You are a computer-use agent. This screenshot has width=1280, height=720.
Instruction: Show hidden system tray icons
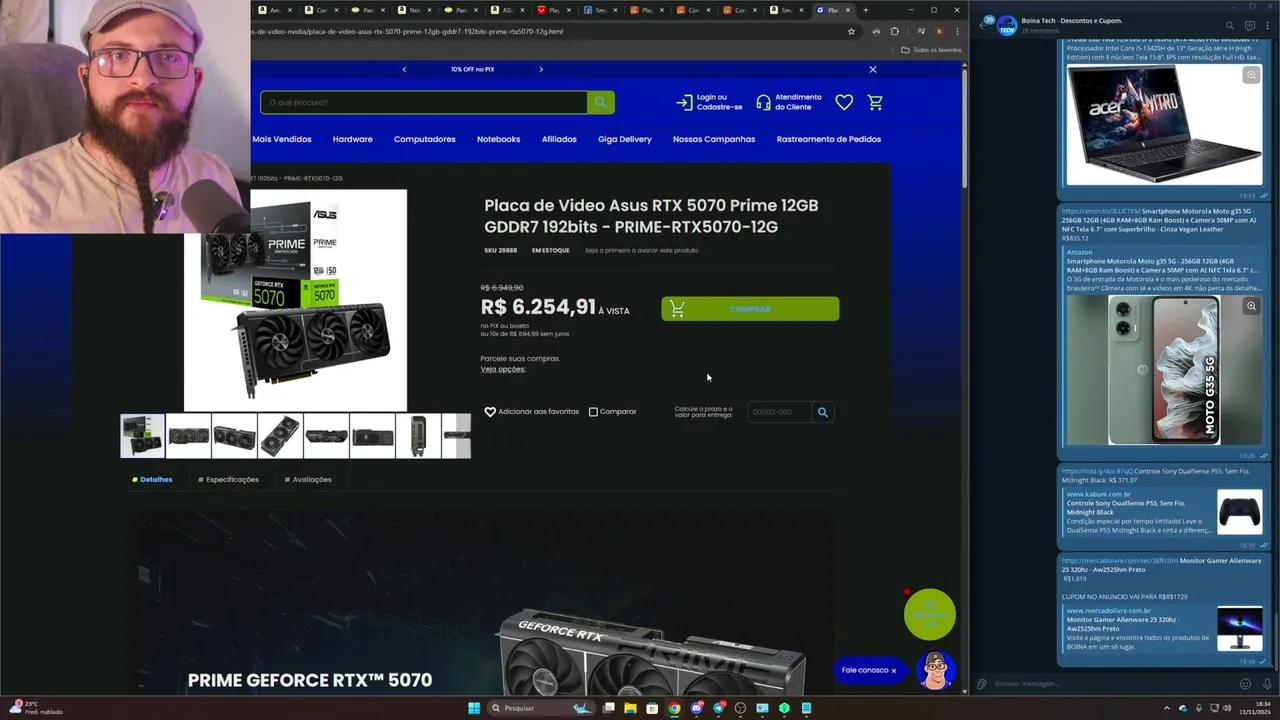click(x=1166, y=708)
